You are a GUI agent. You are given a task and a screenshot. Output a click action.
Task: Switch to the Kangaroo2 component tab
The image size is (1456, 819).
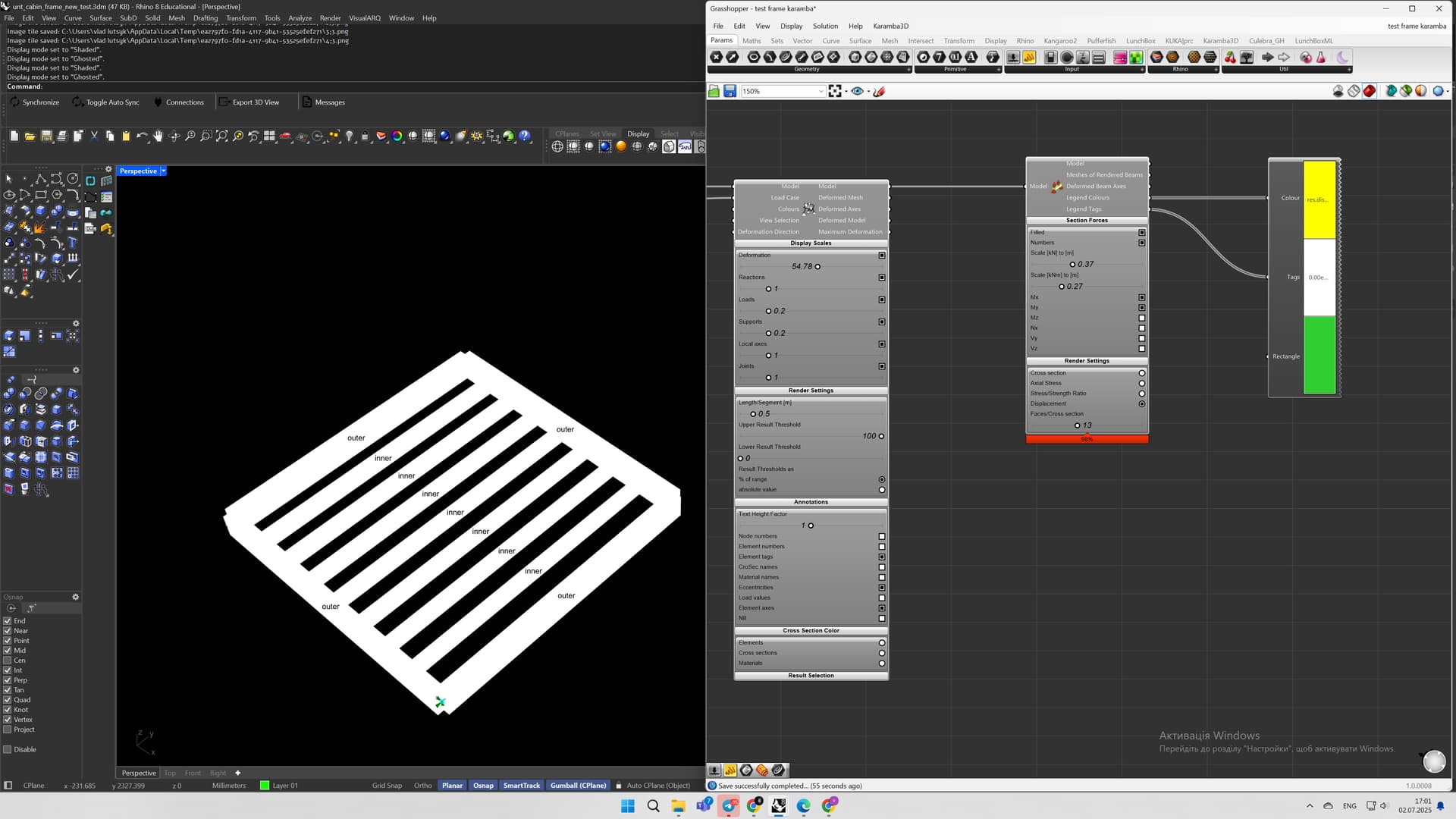tap(1059, 41)
